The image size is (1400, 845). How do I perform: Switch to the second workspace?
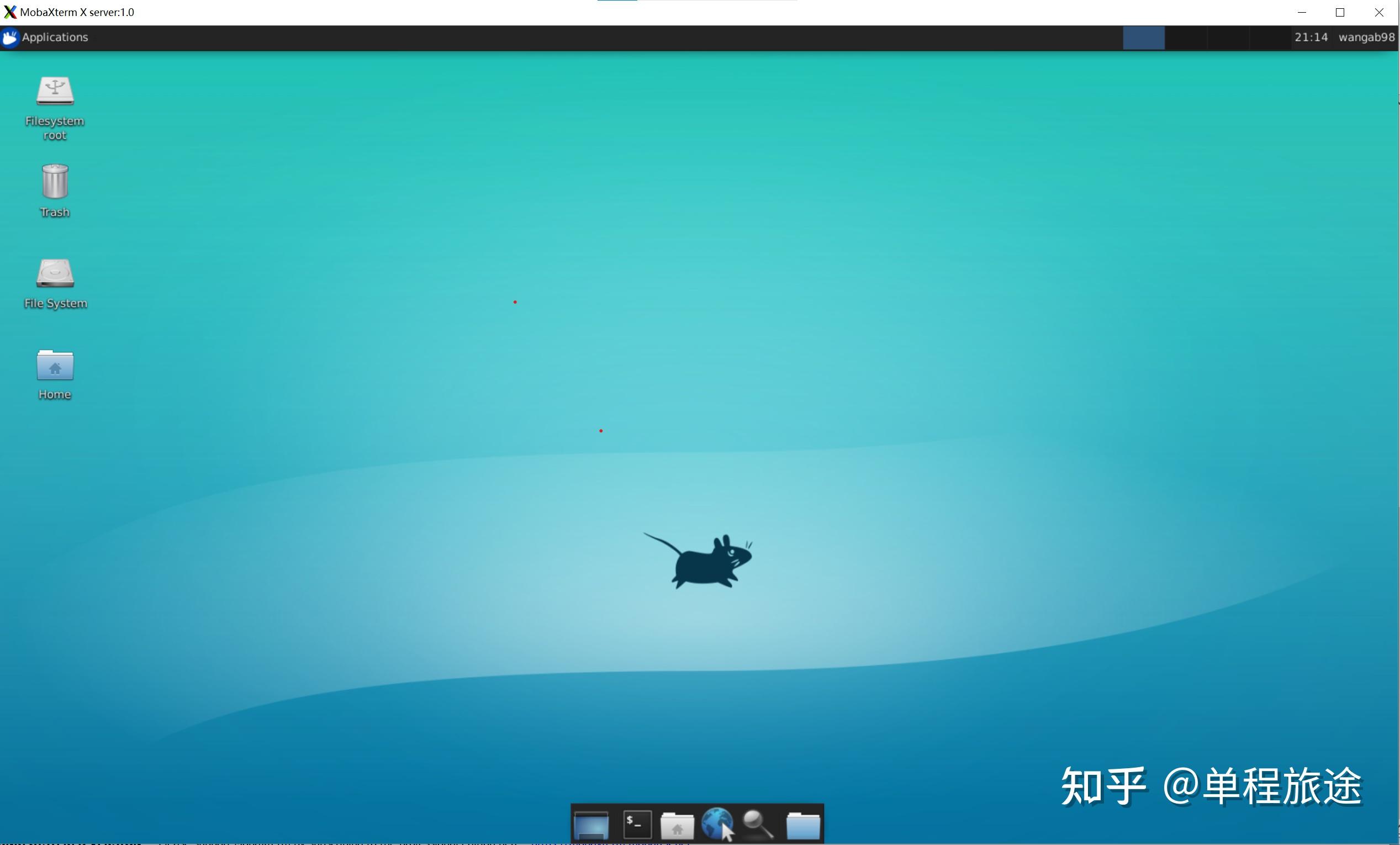[x=1186, y=38]
